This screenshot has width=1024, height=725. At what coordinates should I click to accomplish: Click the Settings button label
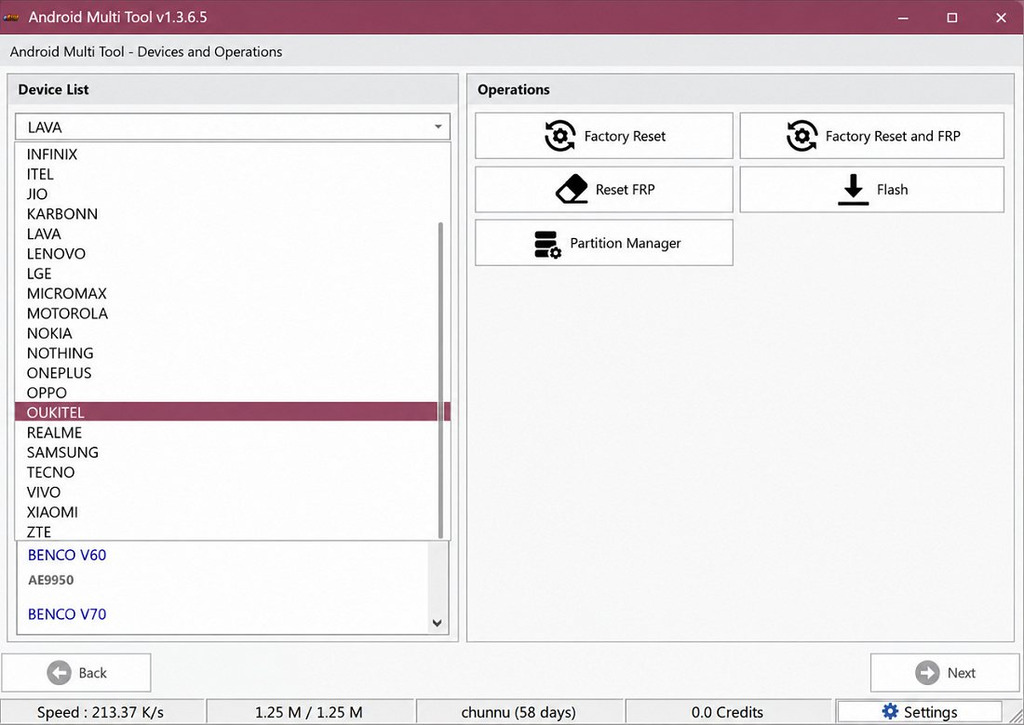(x=931, y=712)
